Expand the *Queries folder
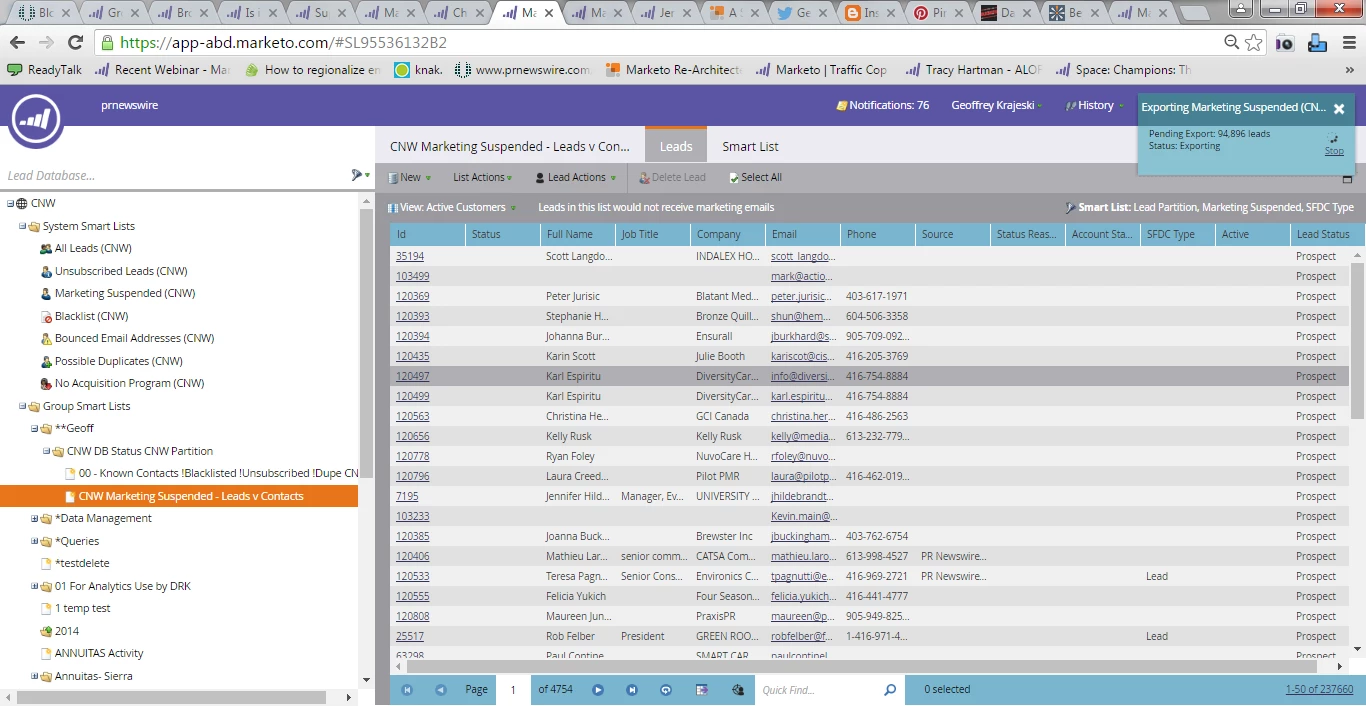Screen dimensions: 1366x706 [x=34, y=541]
